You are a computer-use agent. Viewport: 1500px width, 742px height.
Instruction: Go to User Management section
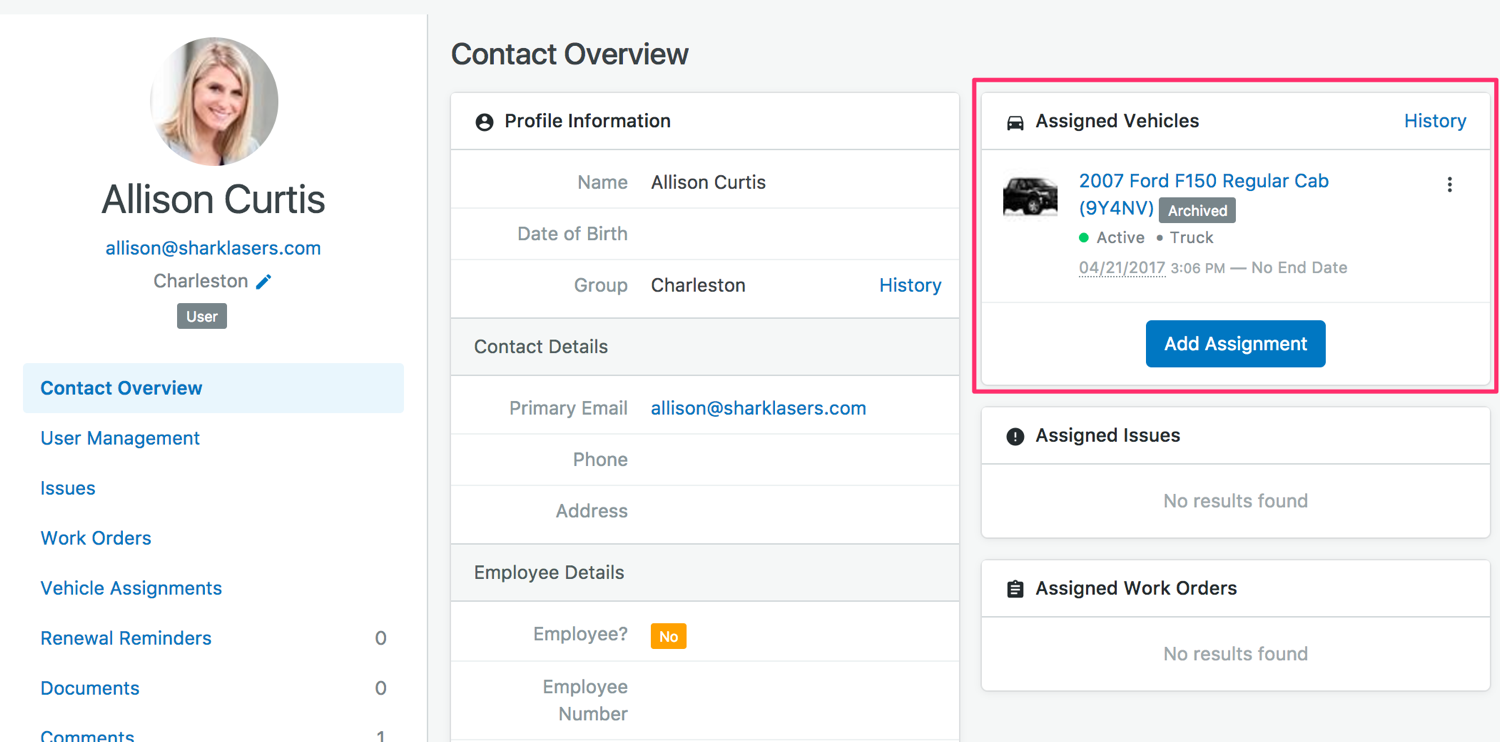click(120, 438)
